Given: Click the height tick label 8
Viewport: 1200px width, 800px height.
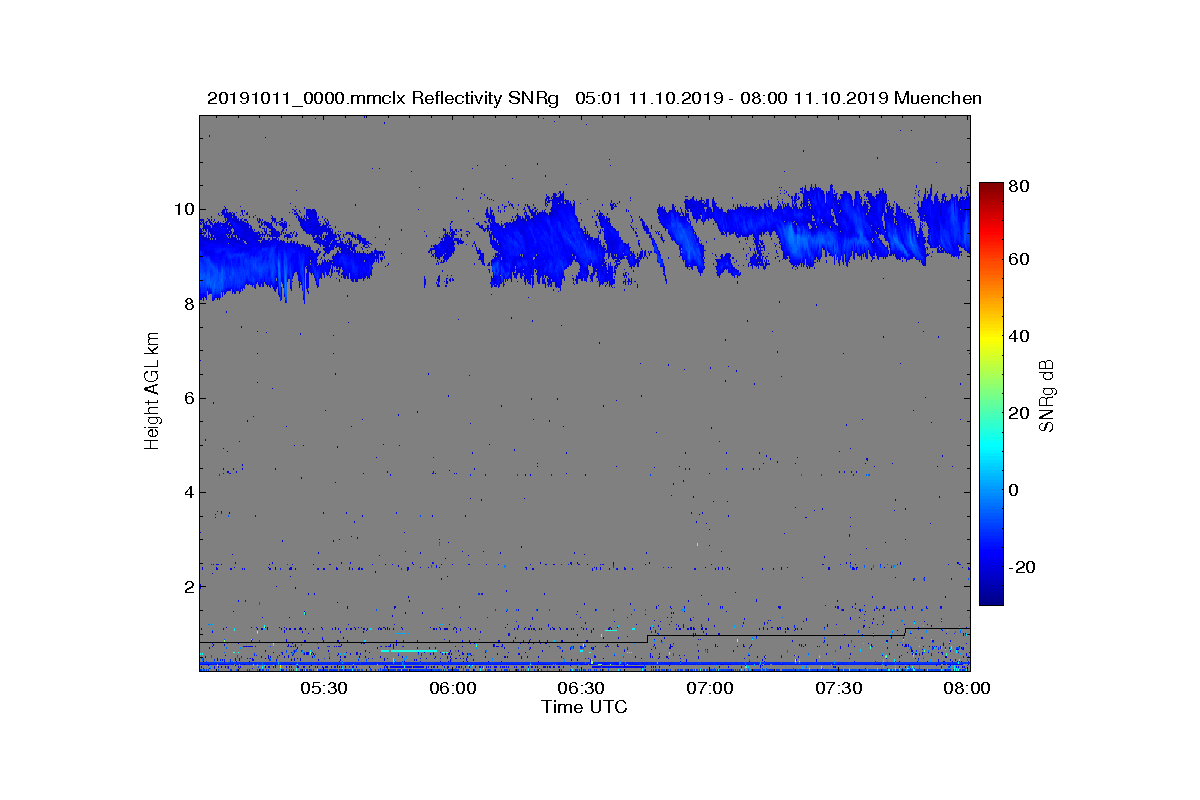Looking at the screenshot, I should (188, 303).
